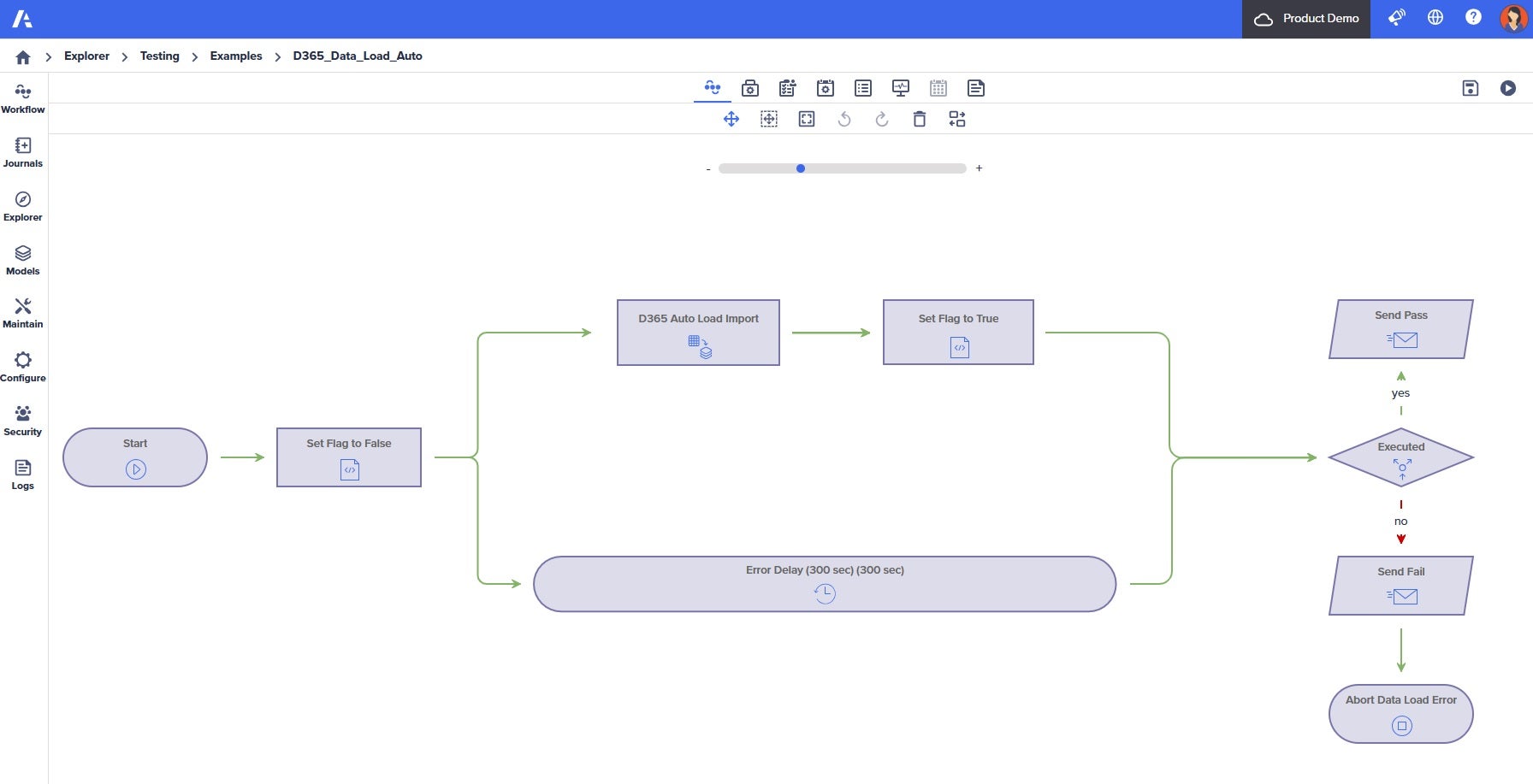Open Explorer in the left sidebar

[23, 206]
